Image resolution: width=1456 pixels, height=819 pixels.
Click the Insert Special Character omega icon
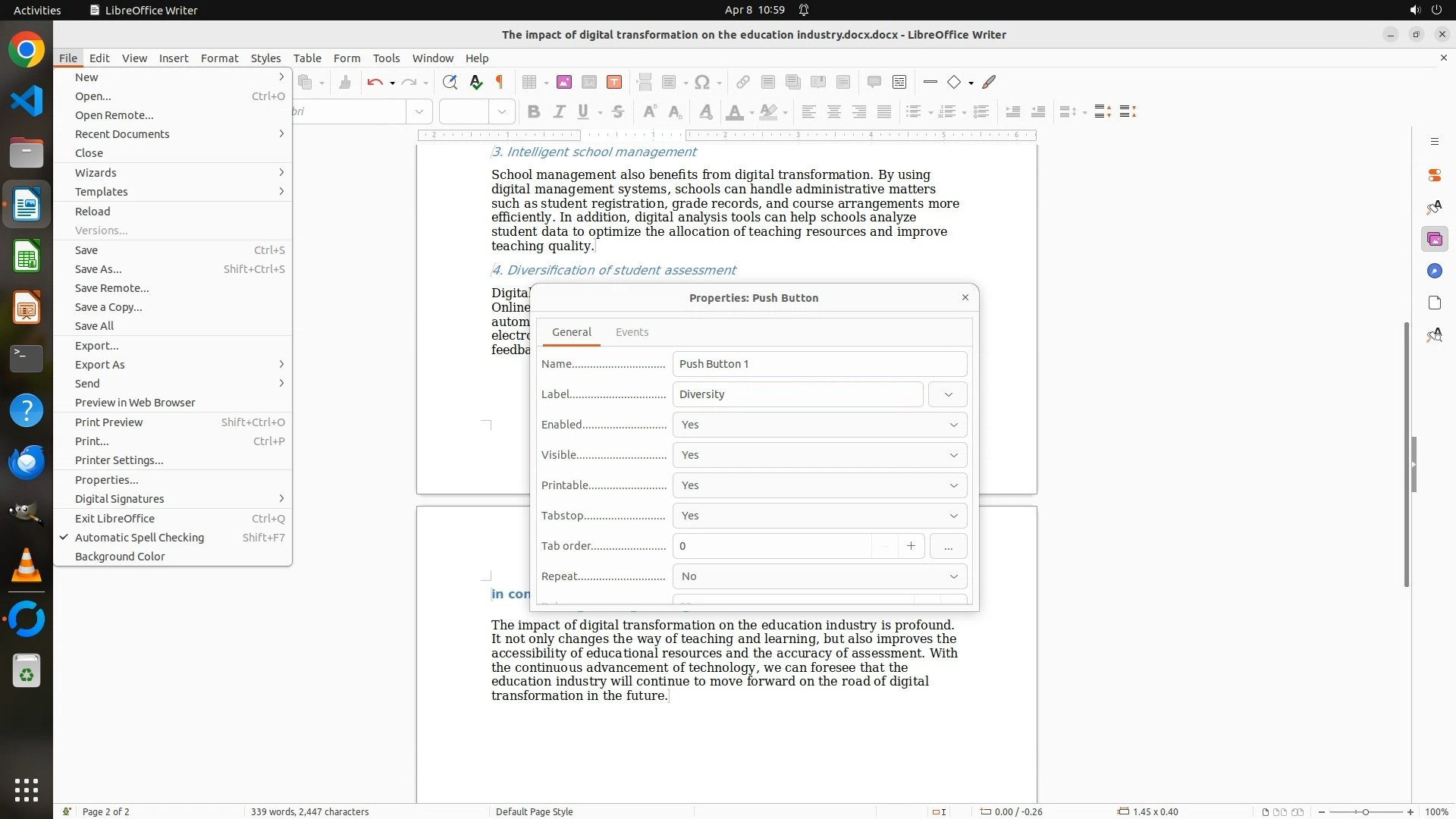tap(702, 82)
